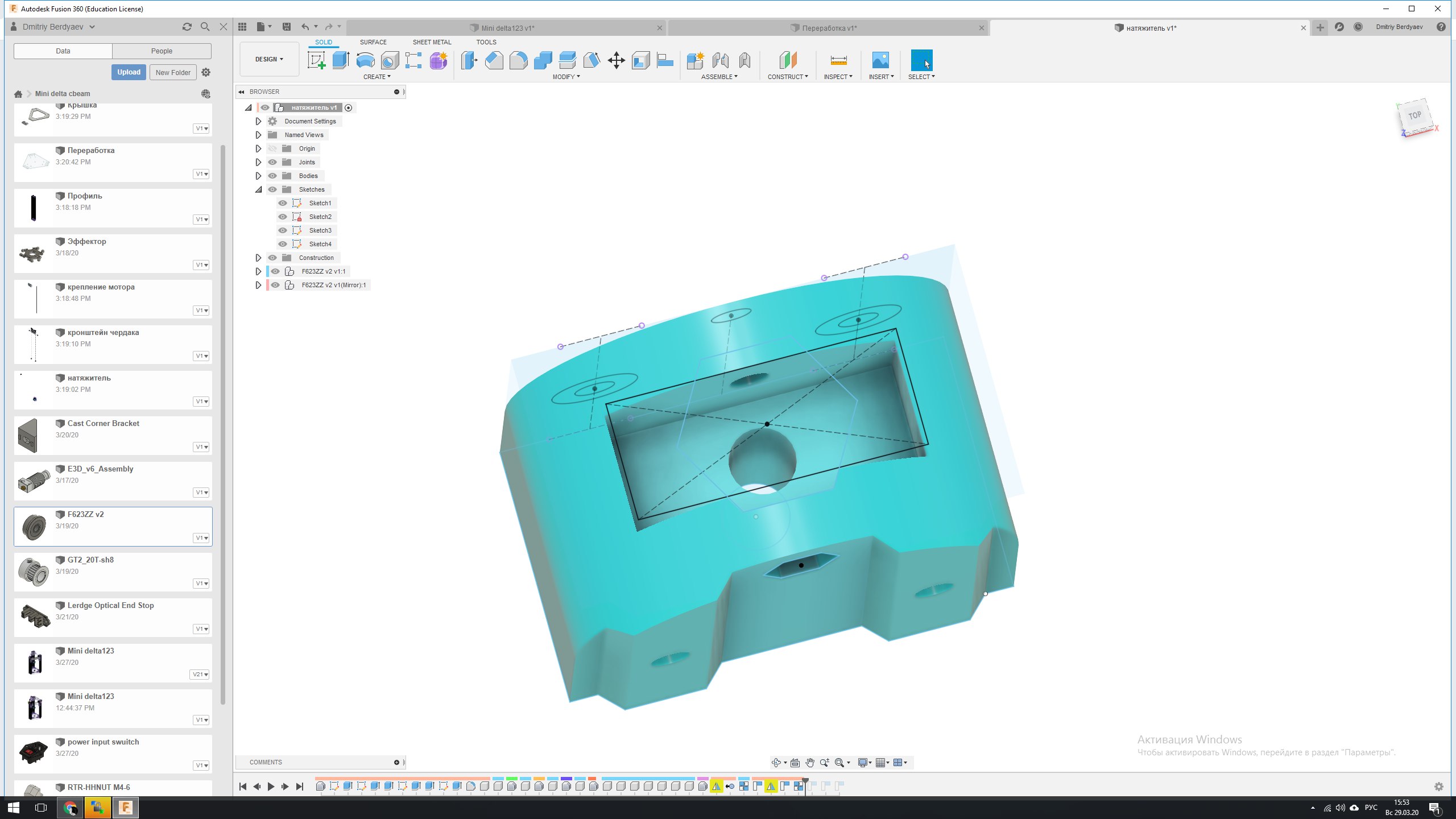Select the Insert Decal image tool
The height and width of the screenshot is (819, 1456).
tap(880, 60)
